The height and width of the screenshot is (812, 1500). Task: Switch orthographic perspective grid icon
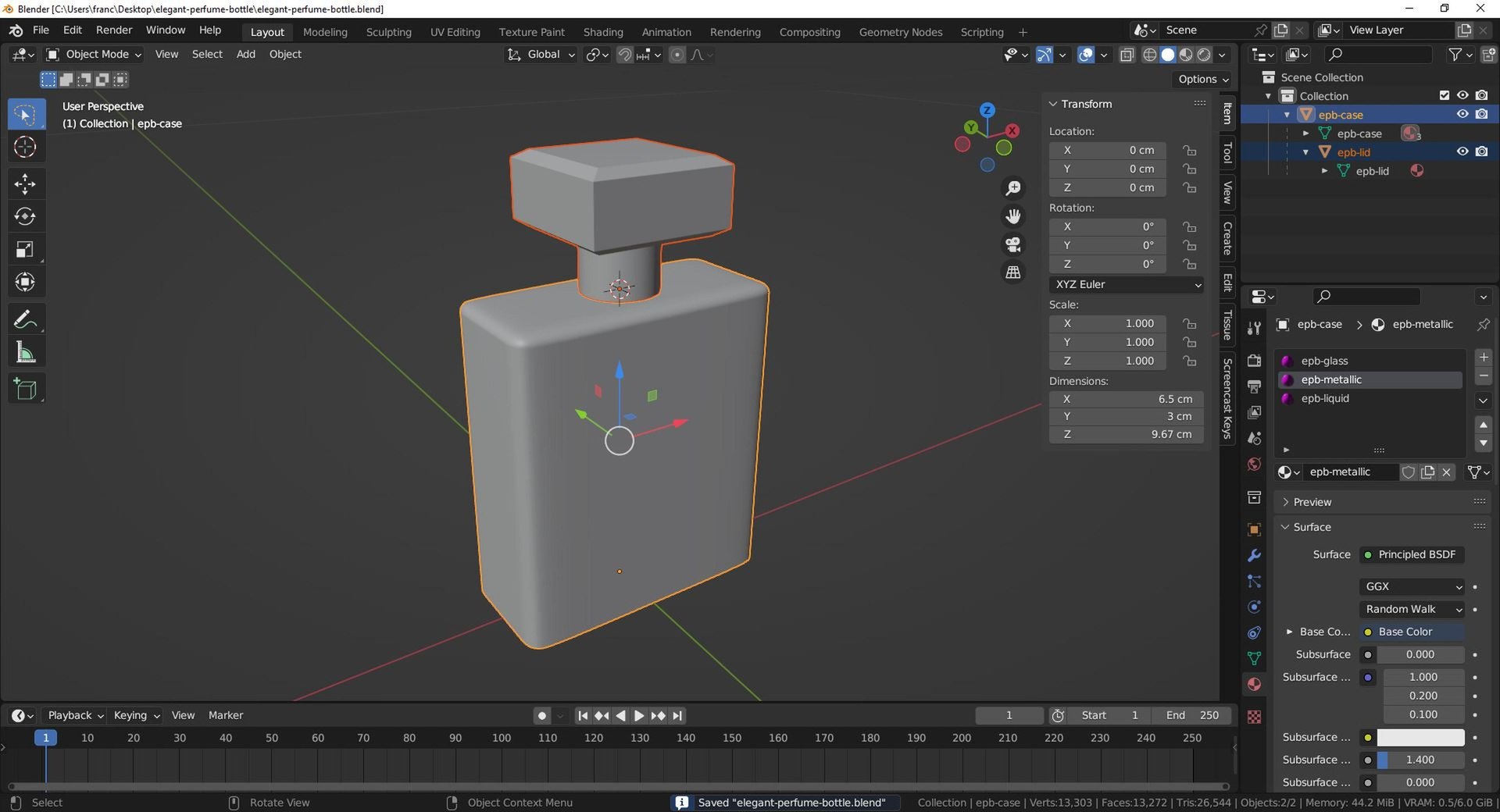pyautogui.click(x=1013, y=272)
